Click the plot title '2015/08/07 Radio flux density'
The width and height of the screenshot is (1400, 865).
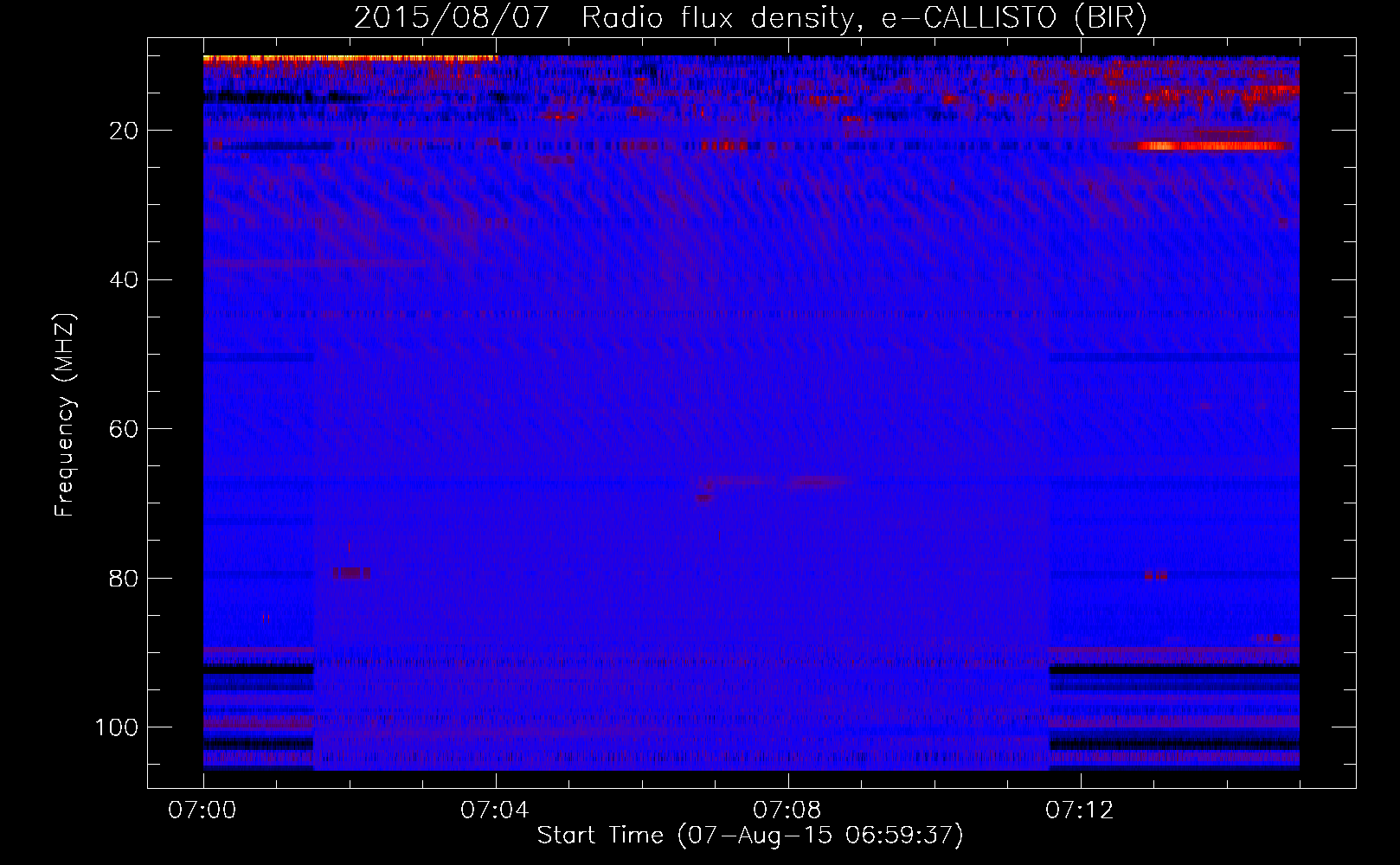coord(750,18)
